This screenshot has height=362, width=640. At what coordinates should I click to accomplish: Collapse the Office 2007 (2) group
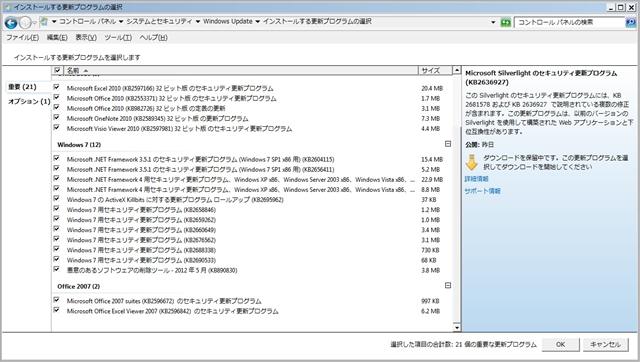(x=448, y=286)
